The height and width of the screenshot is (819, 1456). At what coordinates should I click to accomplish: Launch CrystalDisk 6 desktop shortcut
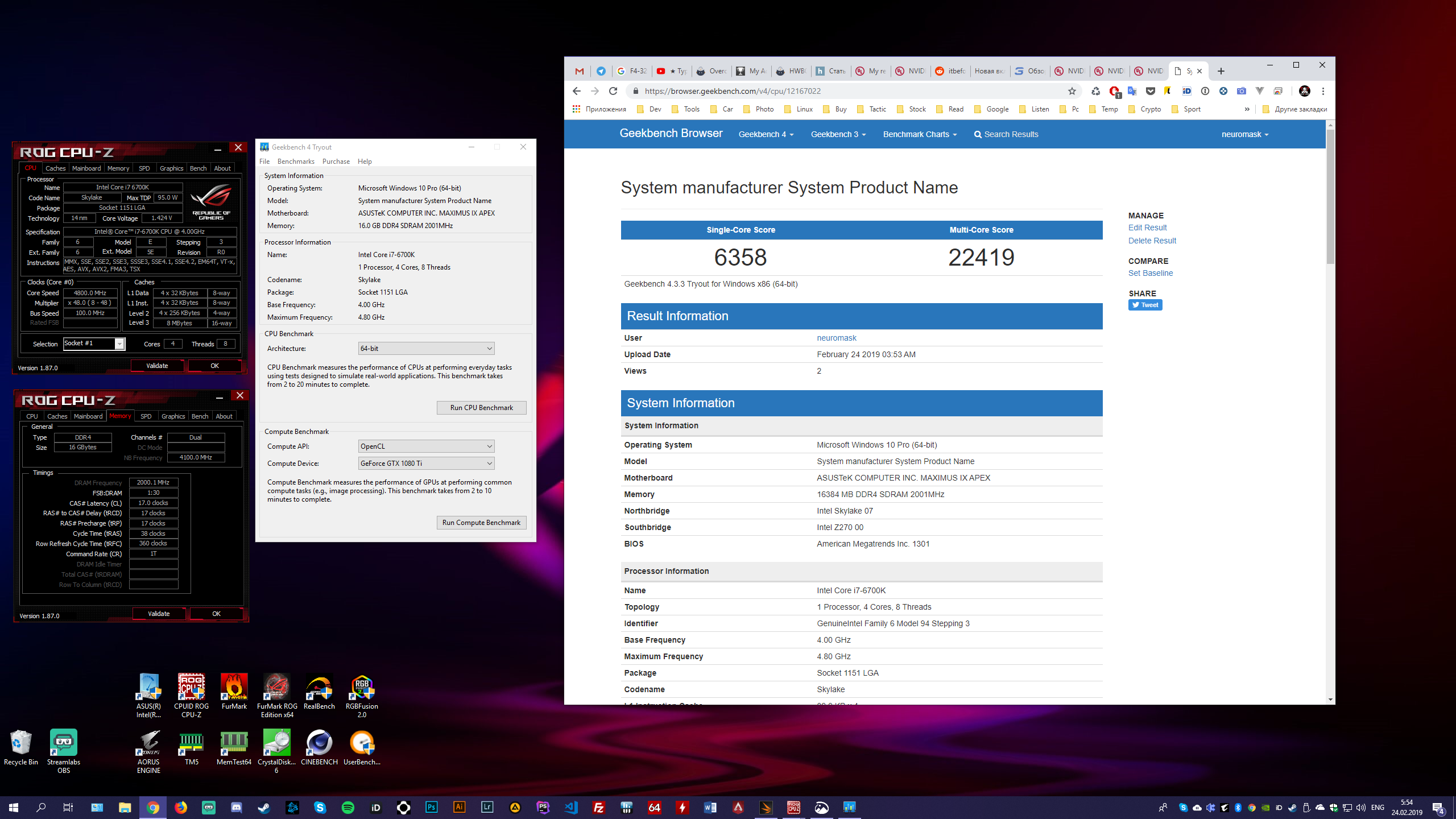[277, 751]
